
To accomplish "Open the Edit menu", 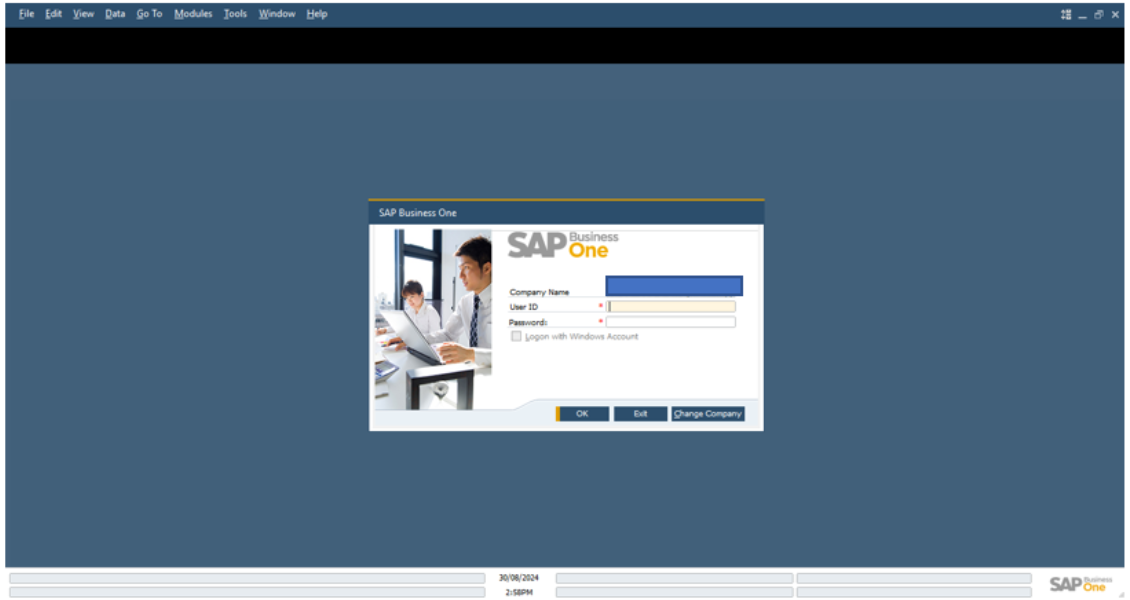I will 53,14.
